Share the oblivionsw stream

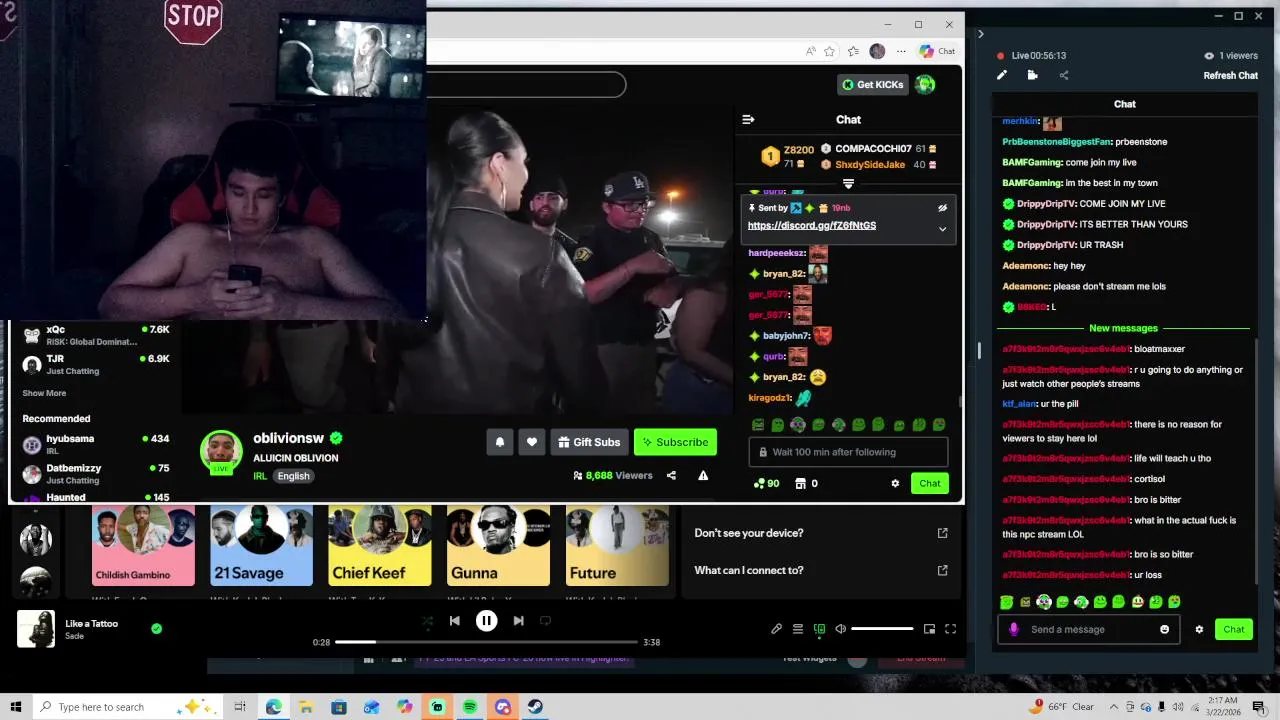671,476
